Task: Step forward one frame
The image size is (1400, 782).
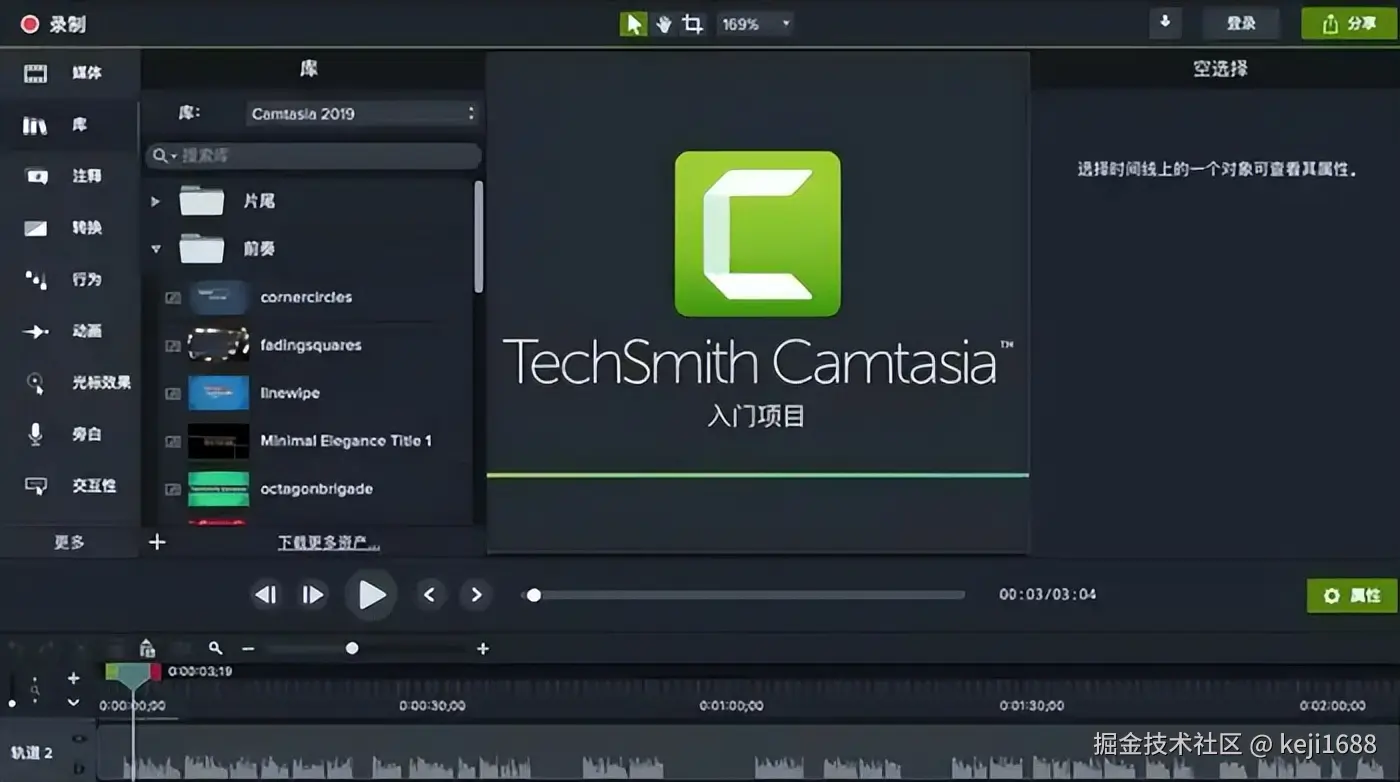Action: pos(313,595)
